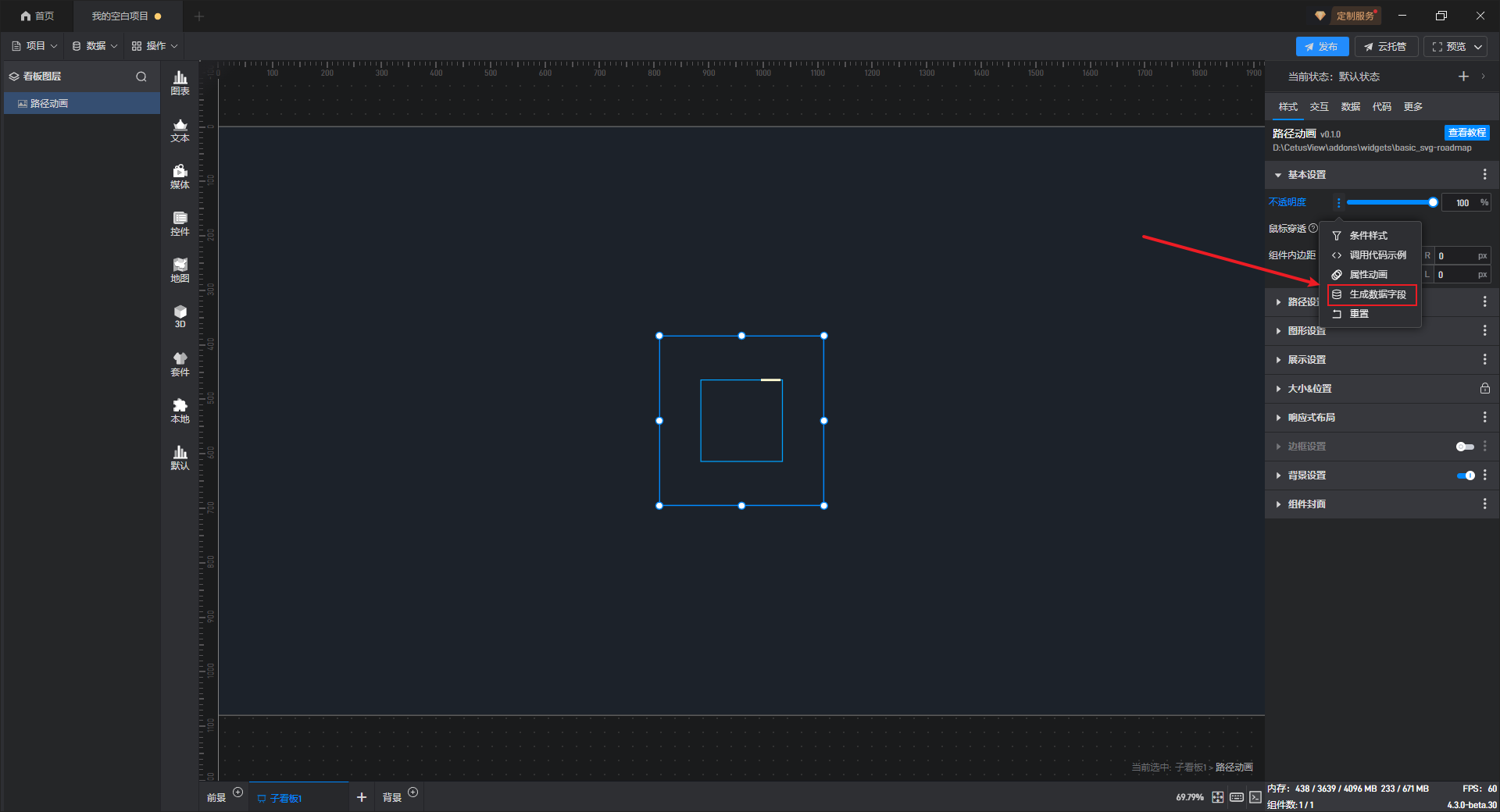The width and height of the screenshot is (1500, 812).
Task: Open the 组件封面 section options menu
Action: [x=1484, y=504]
